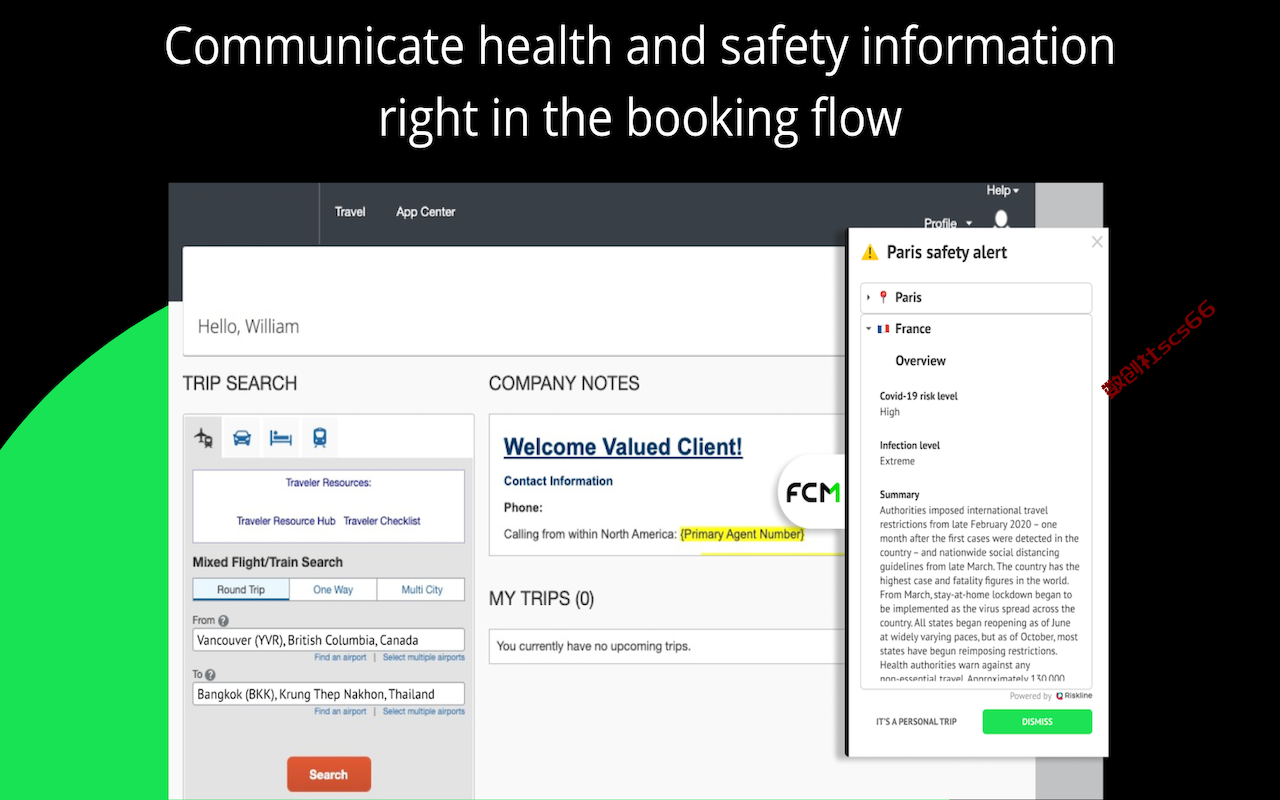The width and height of the screenshot is (1280, 800).
Task: Open the Profile dropdown menu
Action: pos(948,224)
